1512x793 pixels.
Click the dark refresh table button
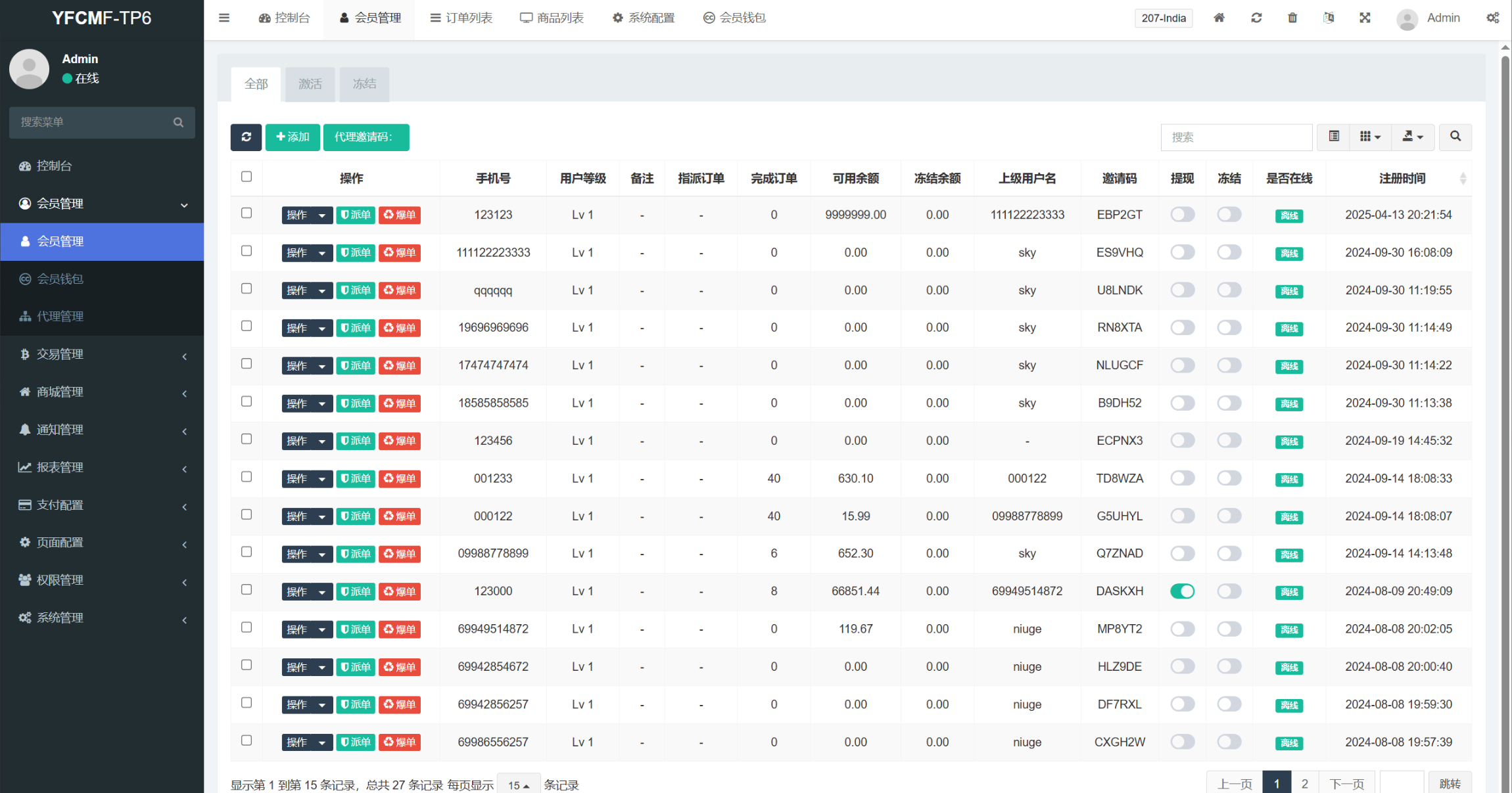(x=246, y=137)
